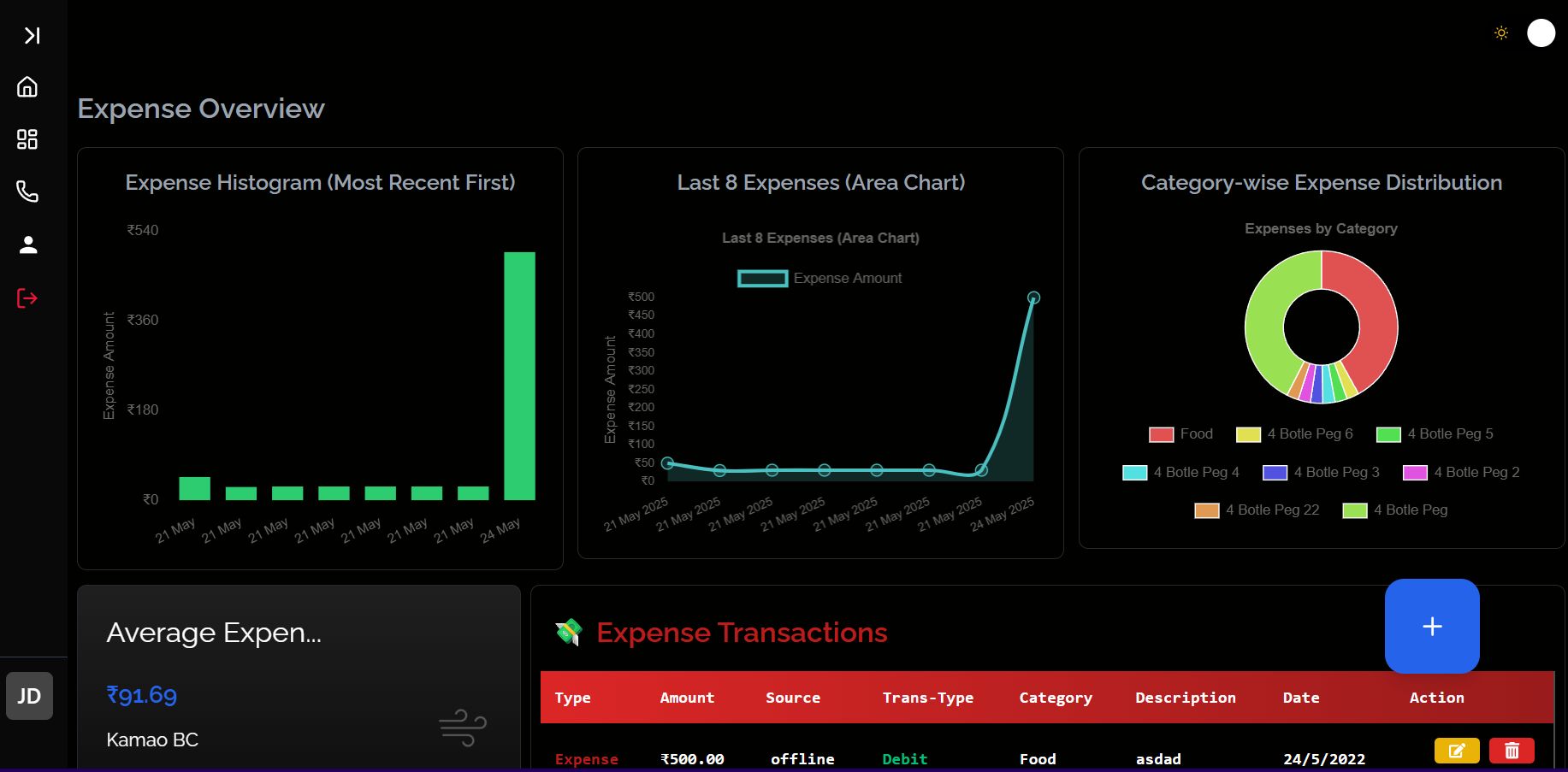The height and width of the screenshot is (772, 1568).
Task: Open the white circular profile avatar
Action: pos(1541,33)
